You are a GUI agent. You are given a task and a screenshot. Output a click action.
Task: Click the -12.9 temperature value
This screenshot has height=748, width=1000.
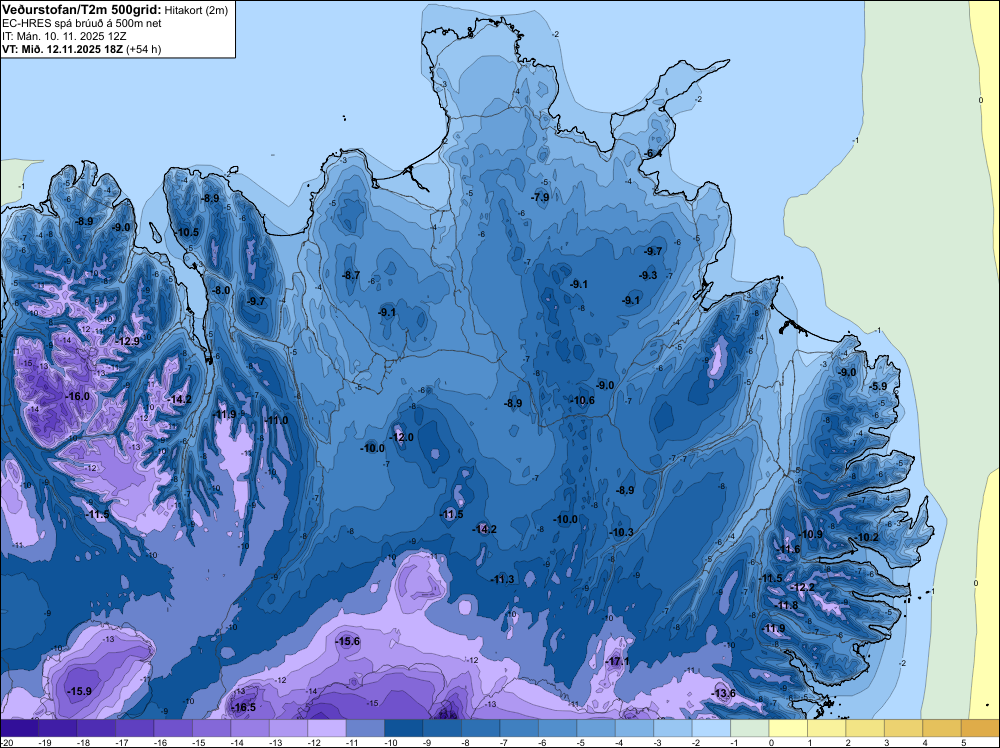point(128,341)
